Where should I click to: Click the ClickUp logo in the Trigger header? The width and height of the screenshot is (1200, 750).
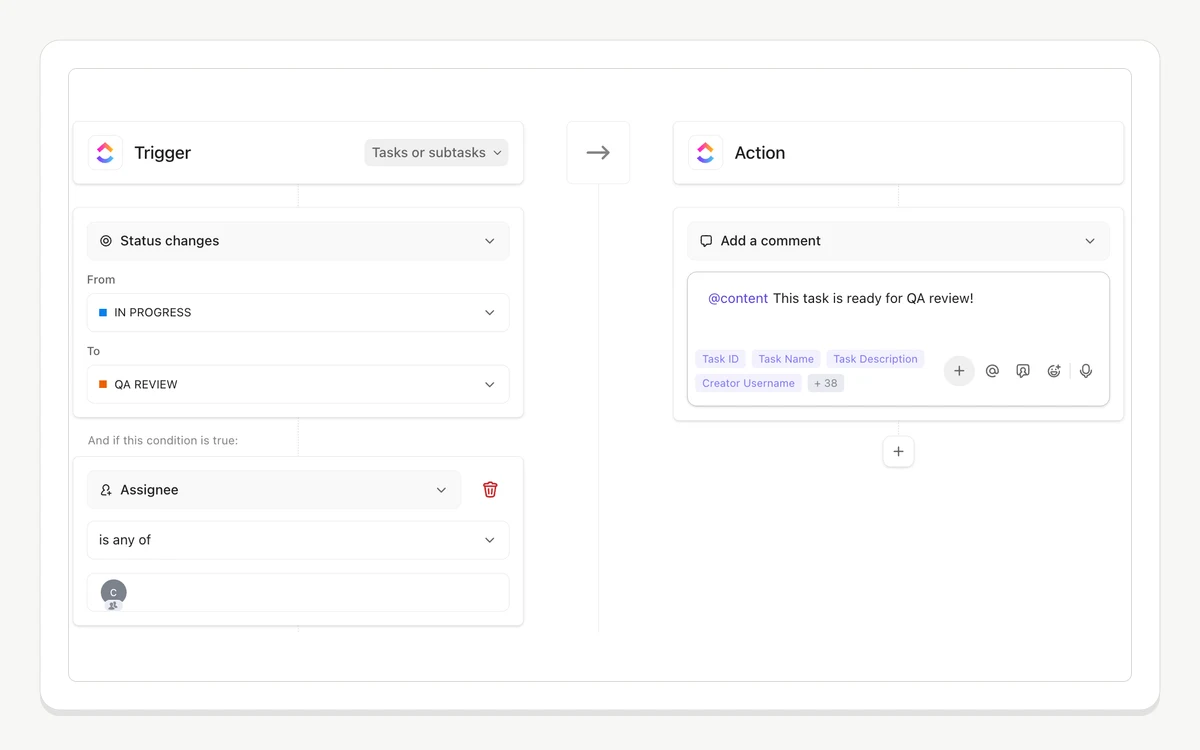tap(105, 153)
